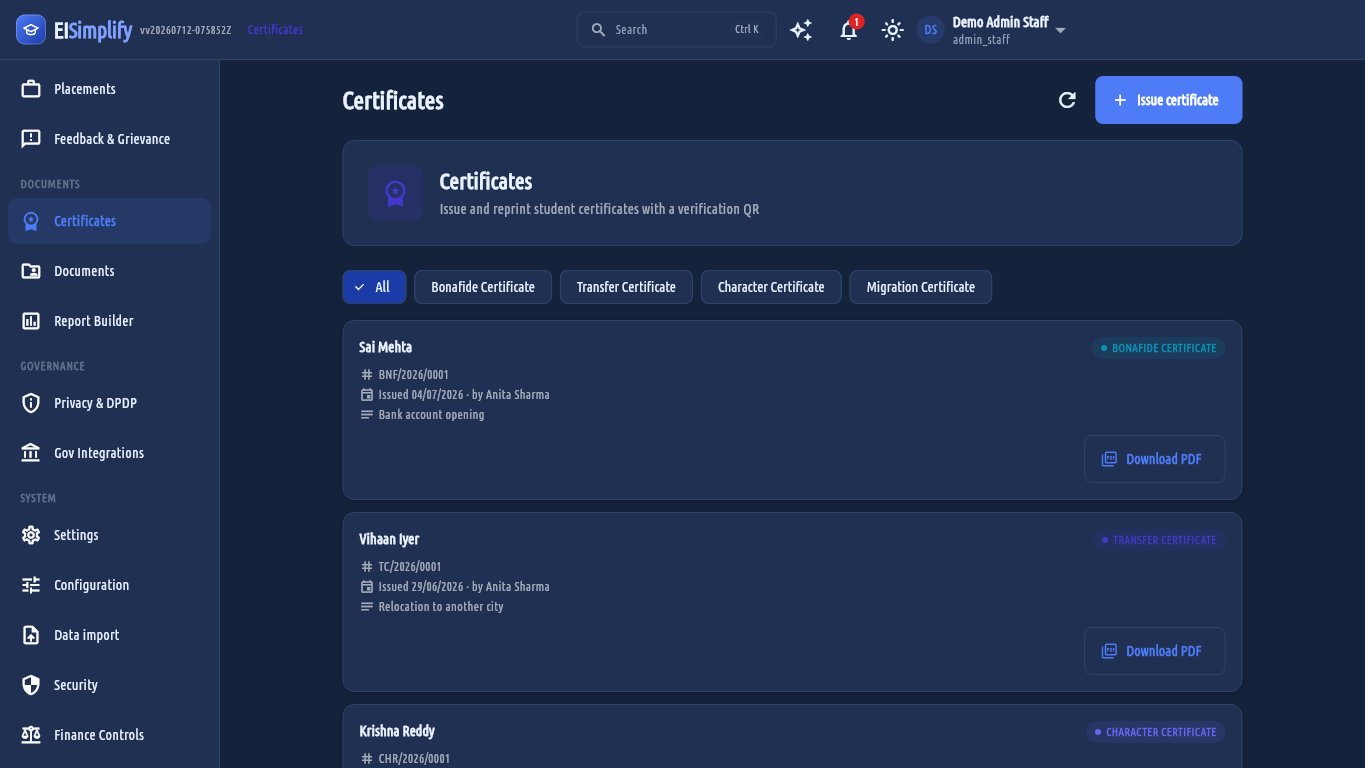The height and width of the screenshot is (768, 1365).
Task: Click the Security shield icon in sidebar
Action: point(31,685)
